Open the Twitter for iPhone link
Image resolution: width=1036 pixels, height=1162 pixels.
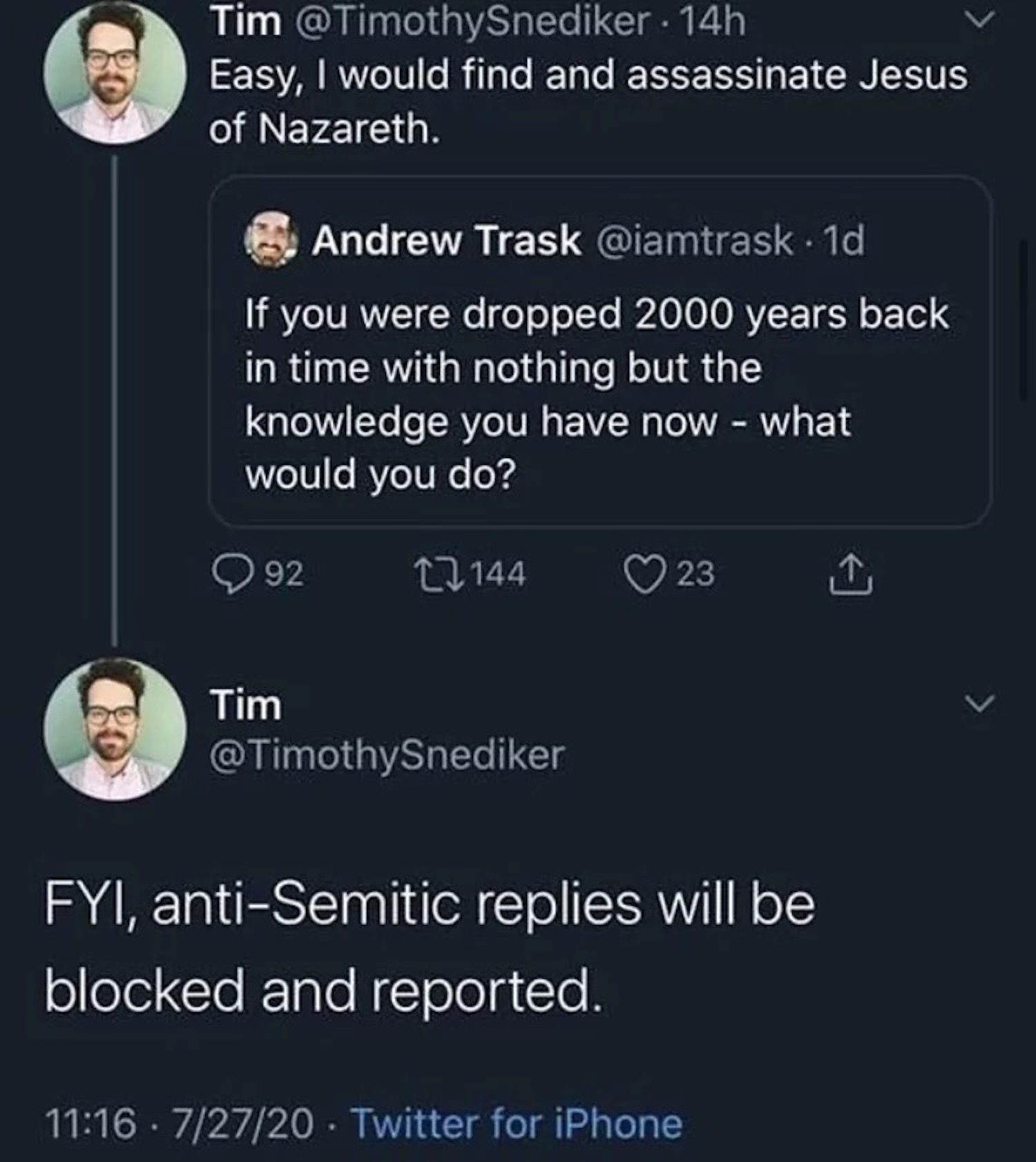point(517,1123)
